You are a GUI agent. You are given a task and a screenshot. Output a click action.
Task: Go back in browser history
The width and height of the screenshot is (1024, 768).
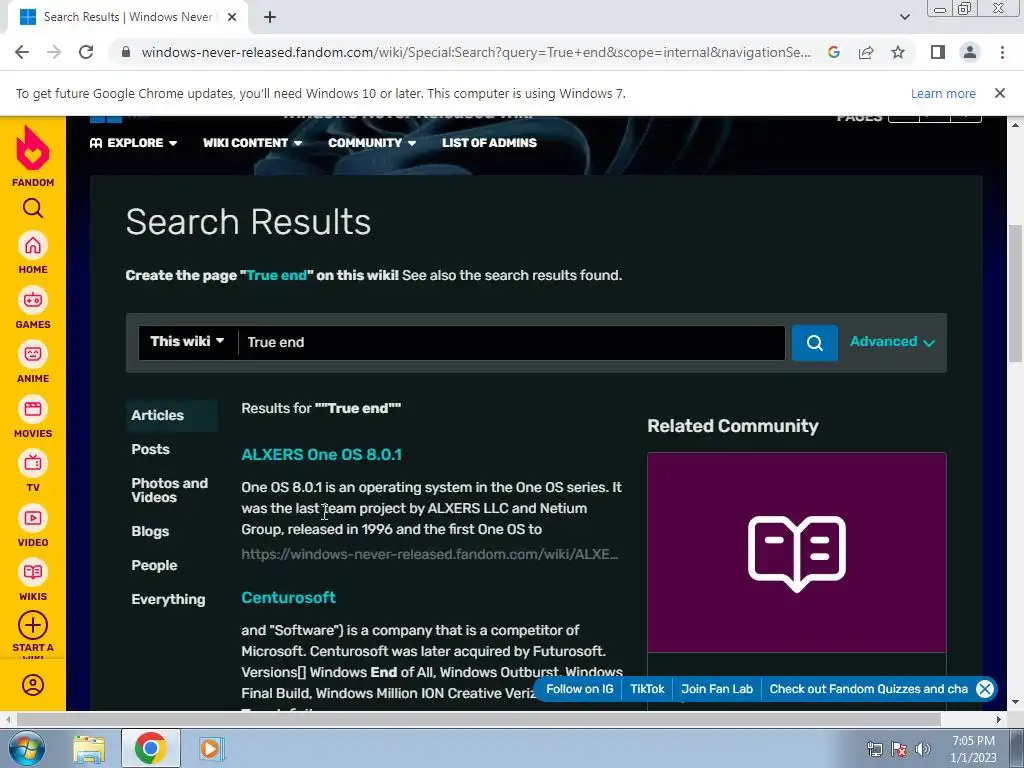click(22, 52)
